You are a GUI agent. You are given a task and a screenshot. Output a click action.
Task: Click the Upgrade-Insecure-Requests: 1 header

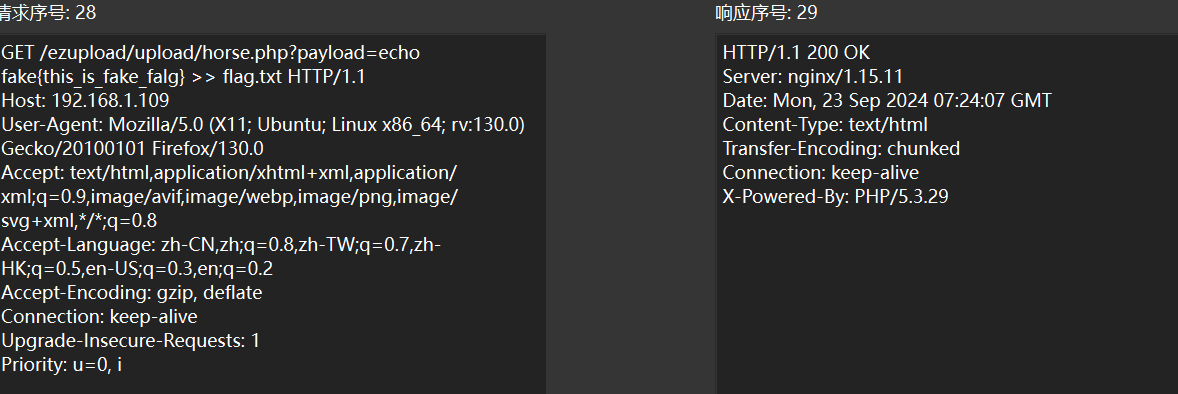(131, 341)
